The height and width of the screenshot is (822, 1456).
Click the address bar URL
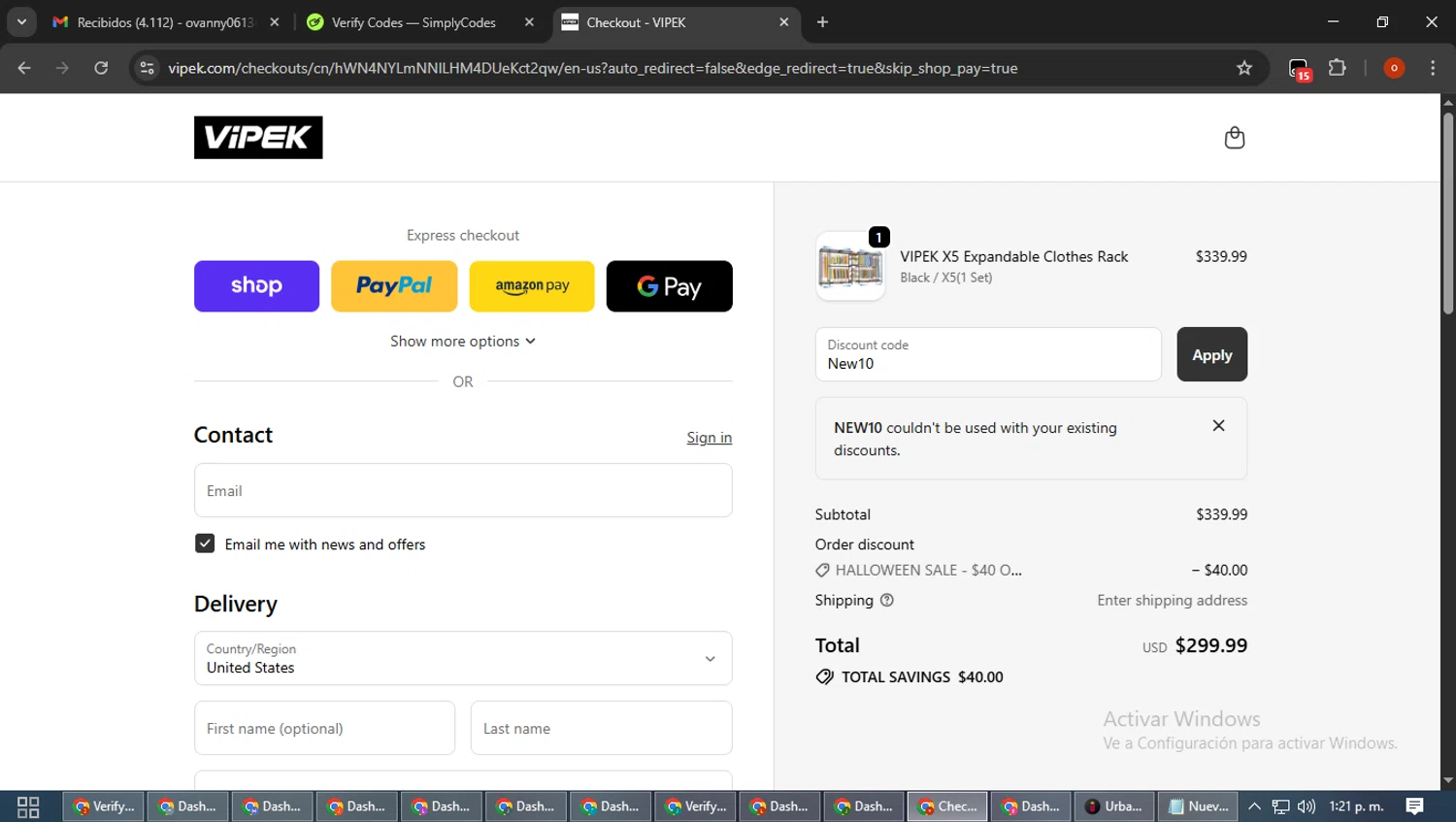592,68
